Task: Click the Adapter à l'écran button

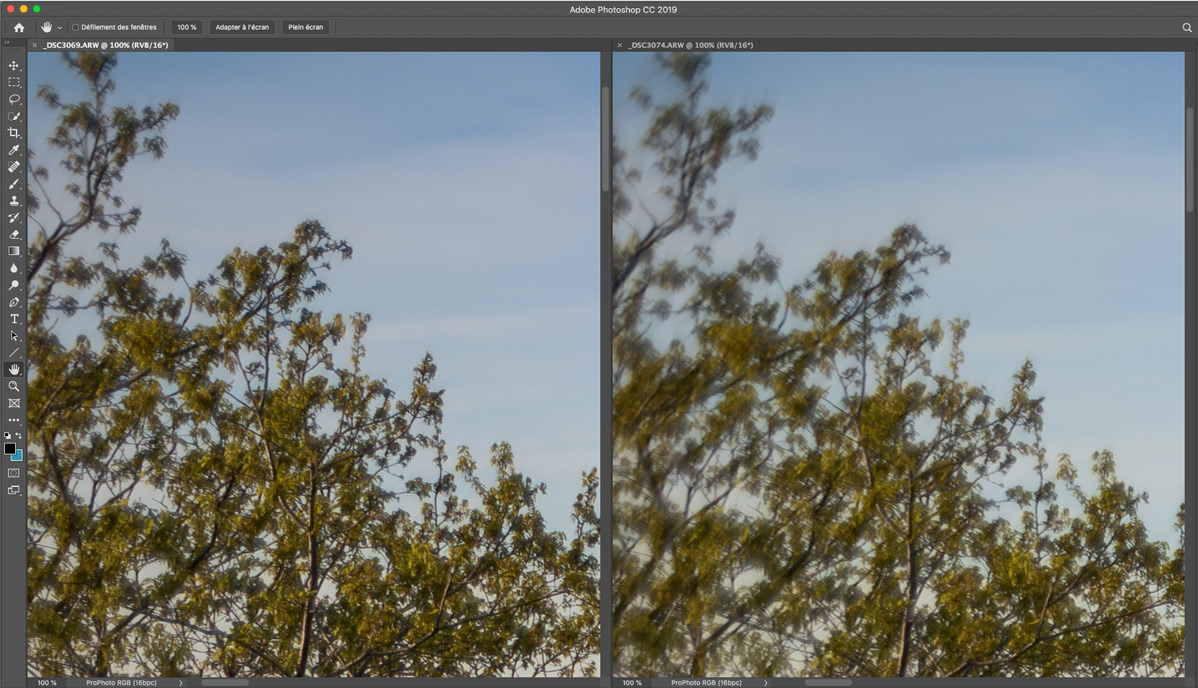Action: (242, 27)
